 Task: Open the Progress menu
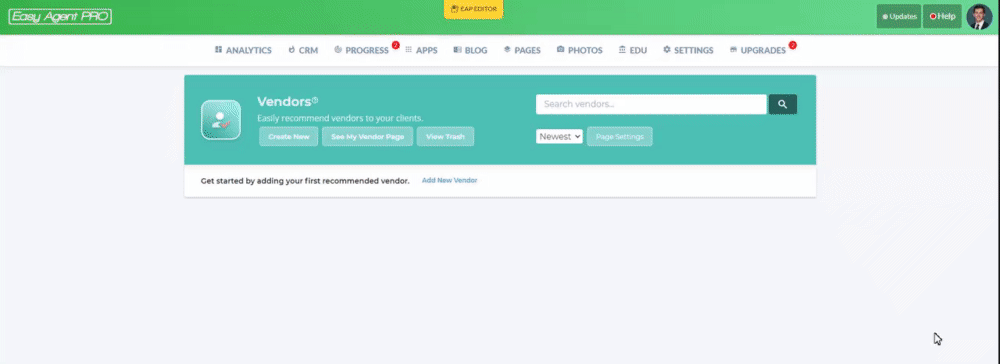(x=362, y=50)
